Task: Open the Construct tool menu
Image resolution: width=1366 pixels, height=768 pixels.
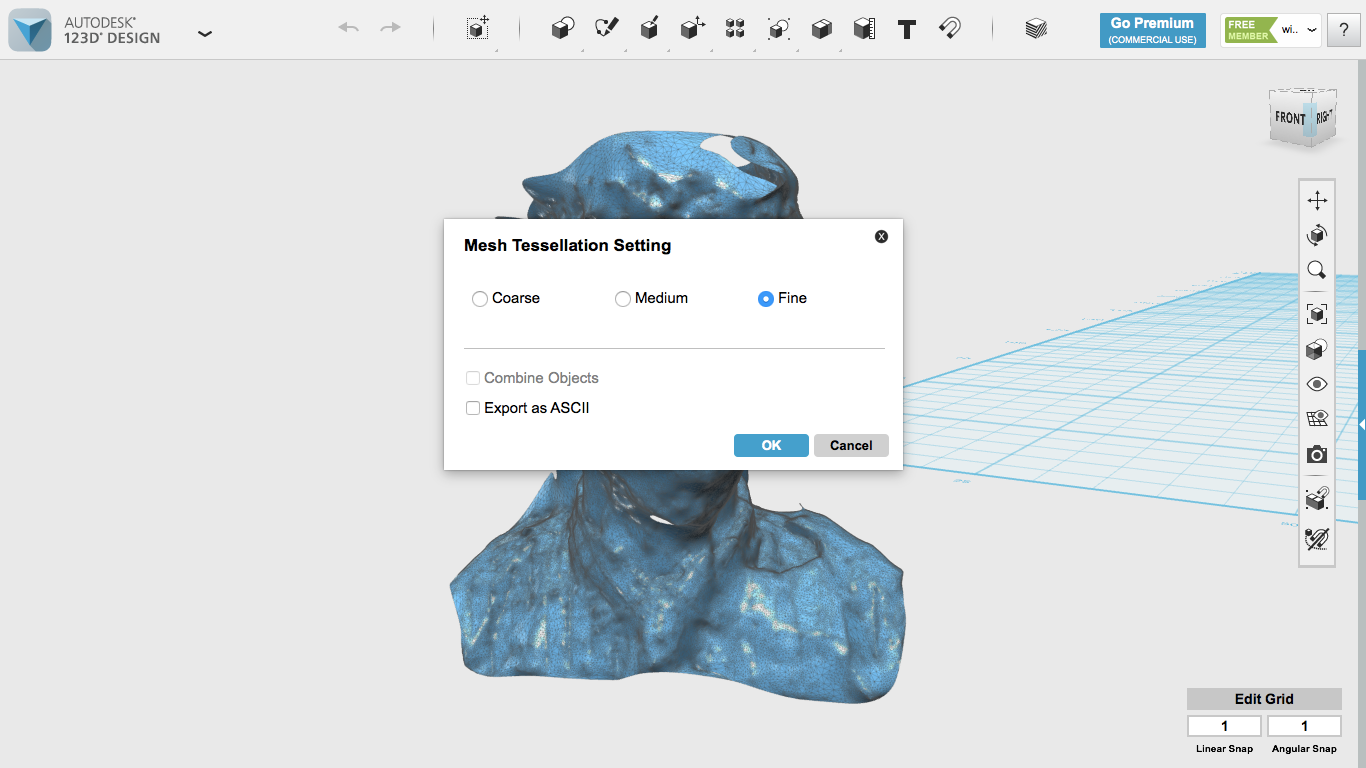Action: (649, 28)
